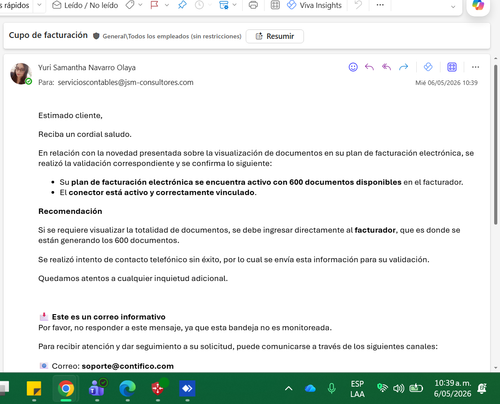500x404 pixels.
Task: Open the snooze clock dropdown arrow
Action: tap(210, 5)
